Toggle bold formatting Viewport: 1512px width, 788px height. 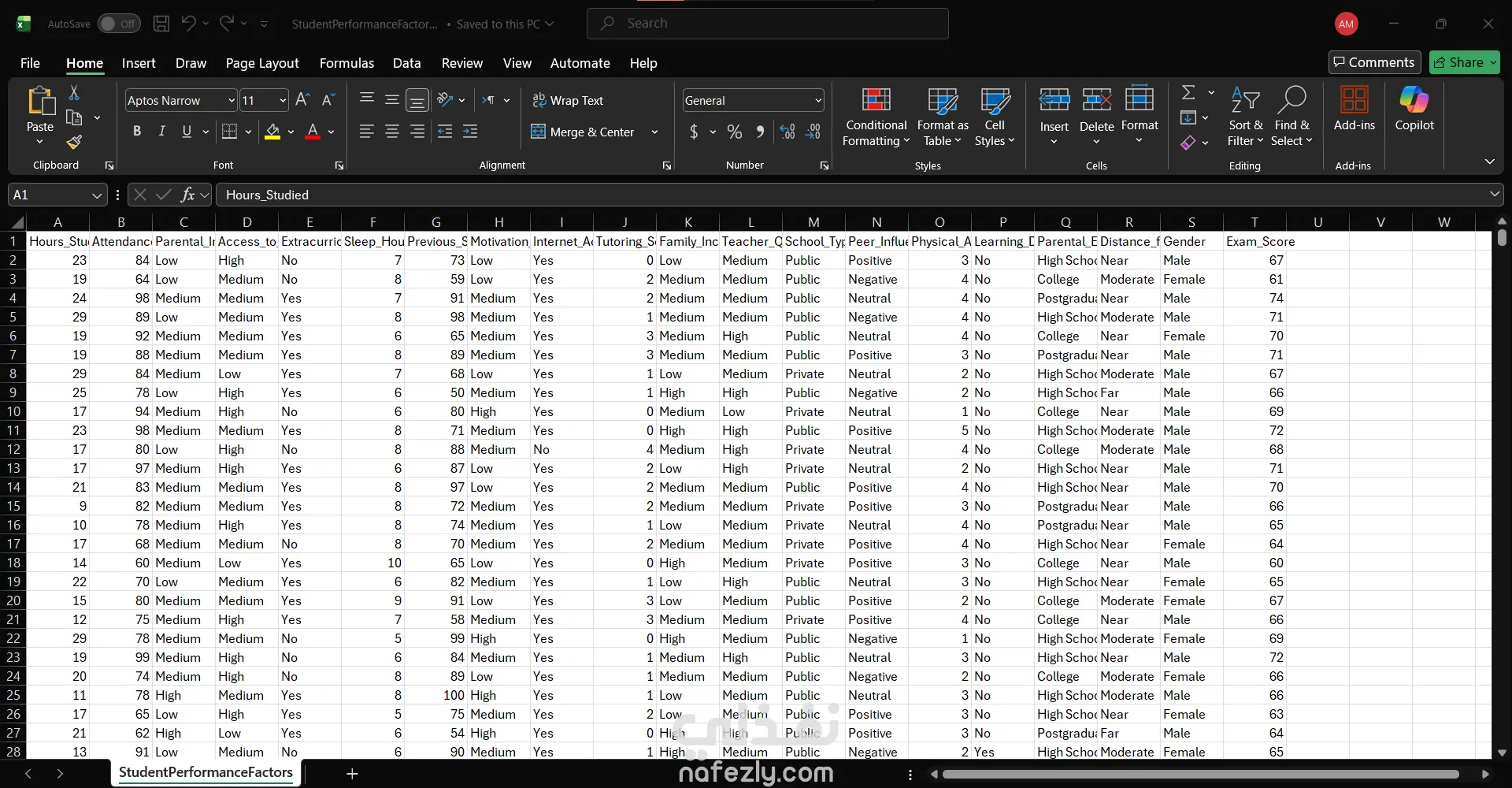tap(137, 132)
